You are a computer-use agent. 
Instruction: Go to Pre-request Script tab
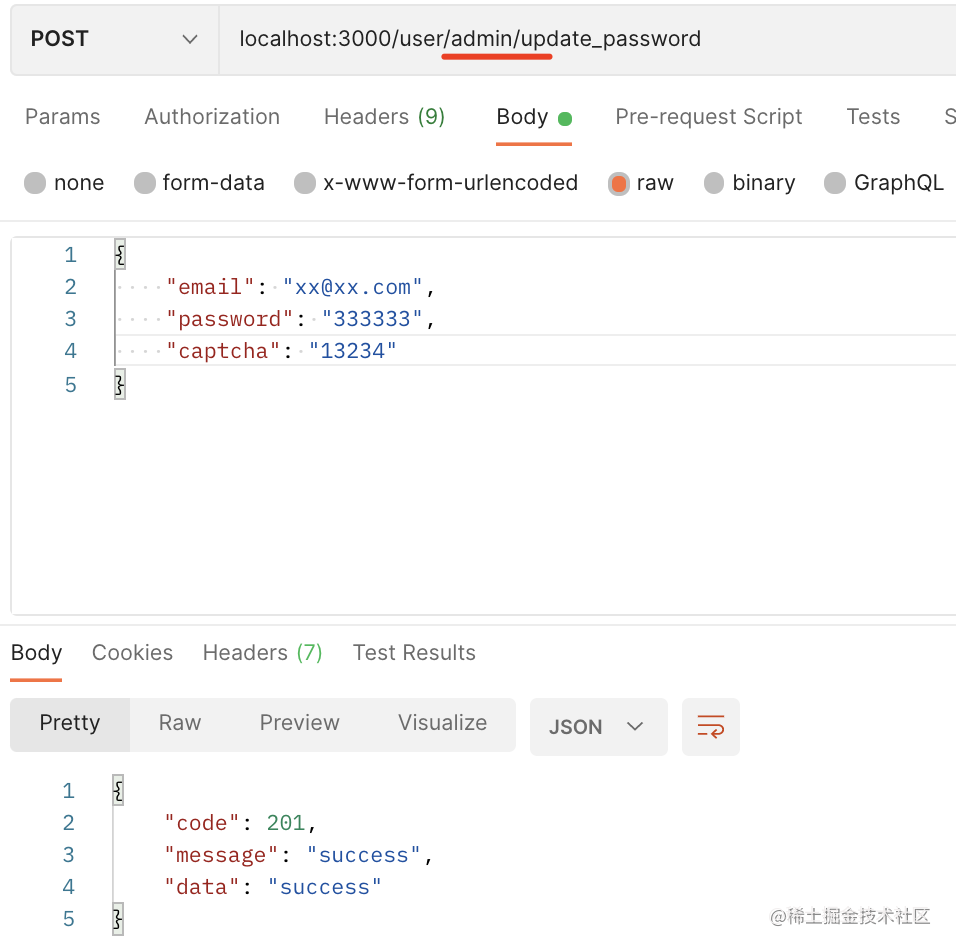coord(708,117)
